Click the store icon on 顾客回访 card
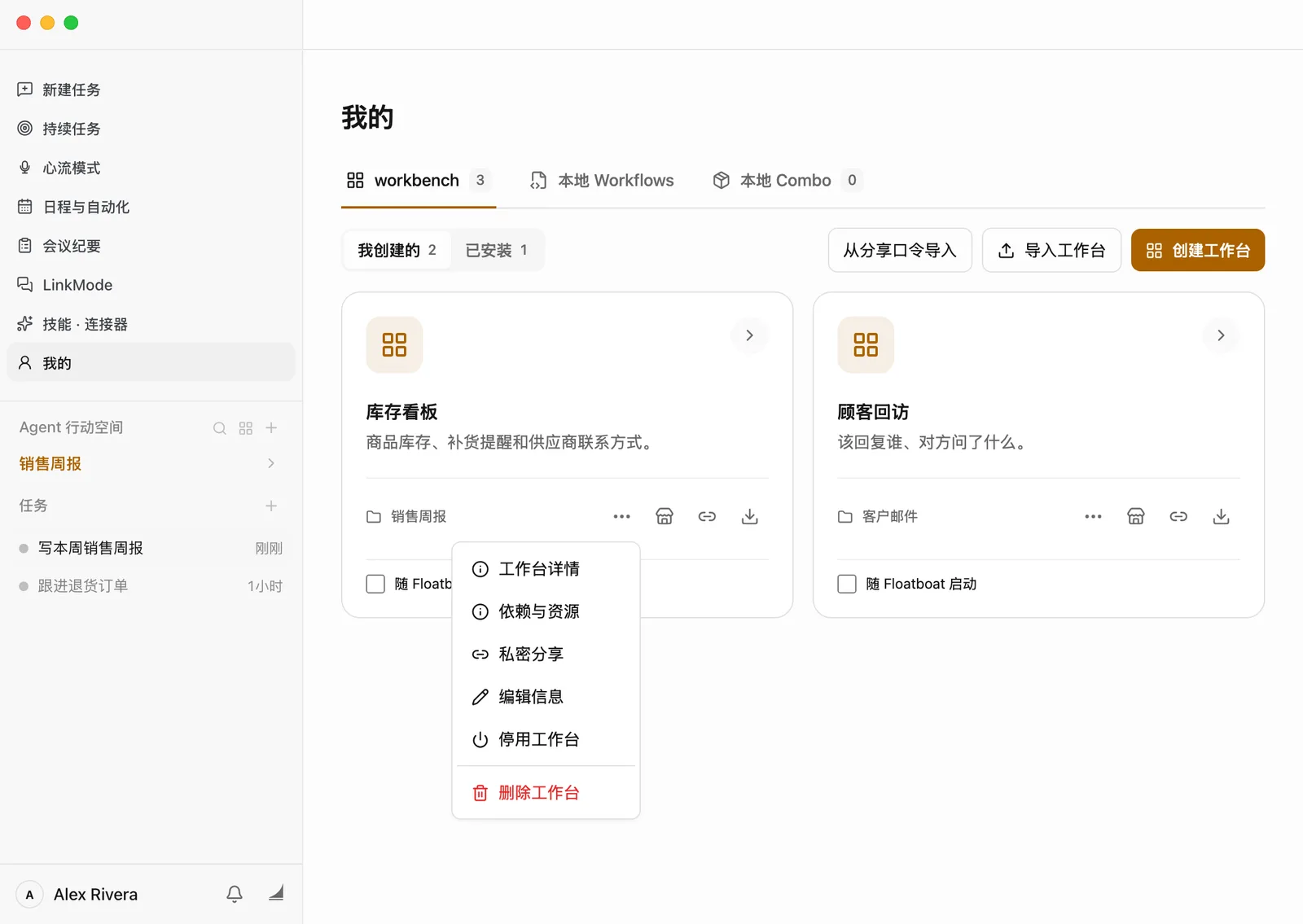Screen dimensions: 1303x924 [x=1136, y=516]
